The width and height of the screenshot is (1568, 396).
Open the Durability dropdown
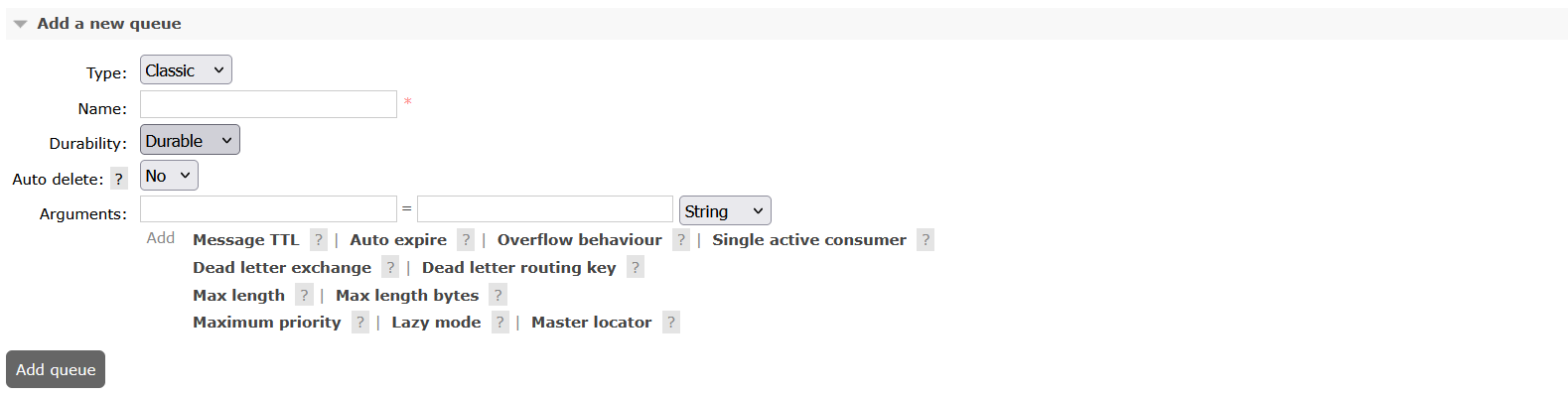click(190, 140)
